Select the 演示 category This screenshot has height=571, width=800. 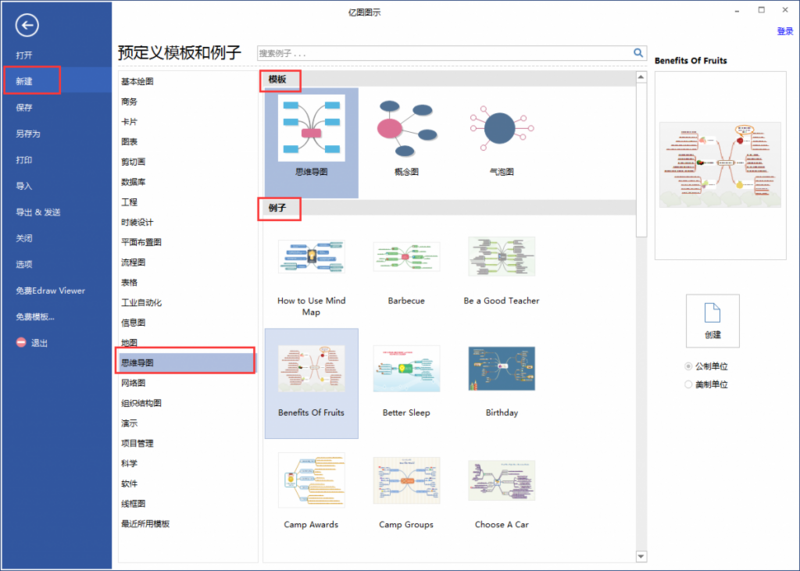pyautogui.click(x=129, y=423)
